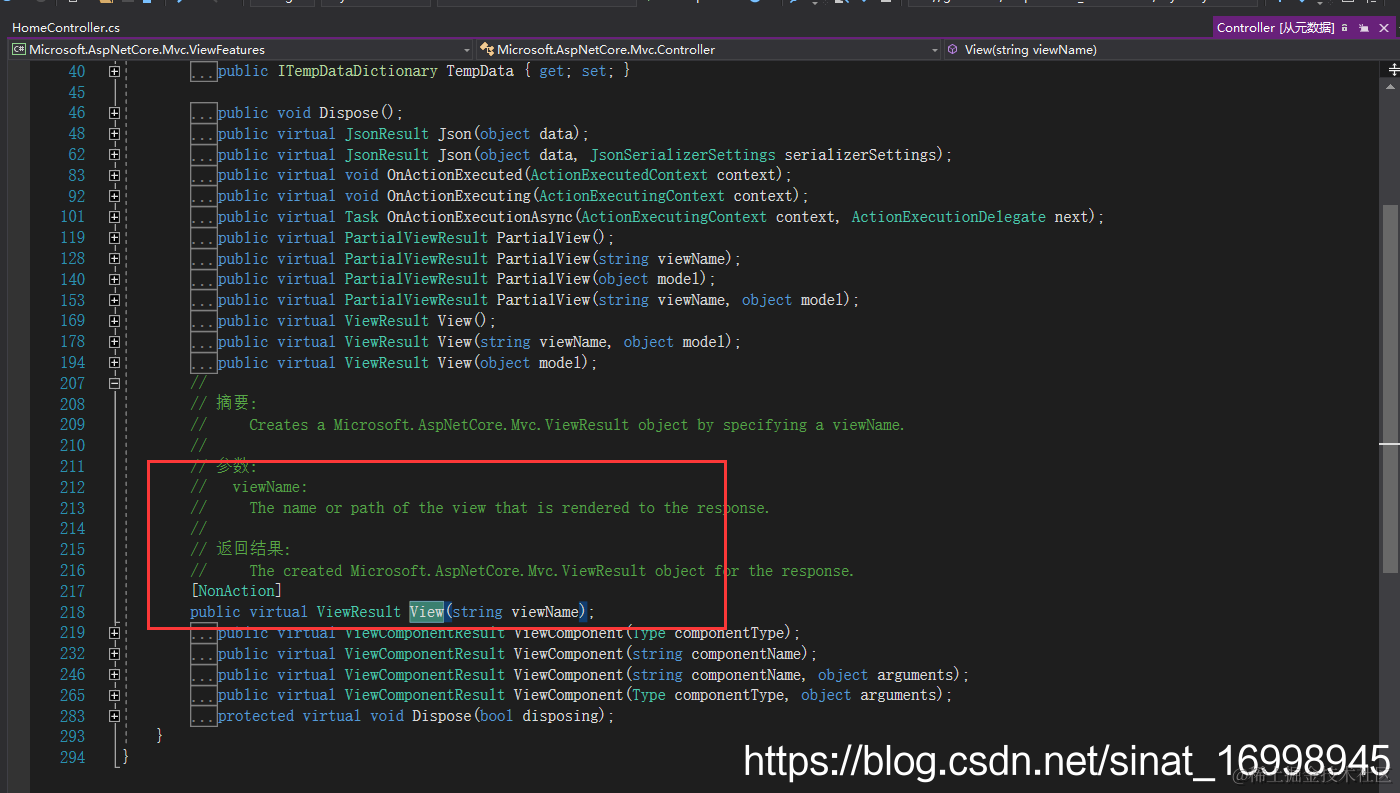The width and height of the screenshot is (1400, 793).
Task: Click the Task return type on line 101
Action: click(362, 217)
